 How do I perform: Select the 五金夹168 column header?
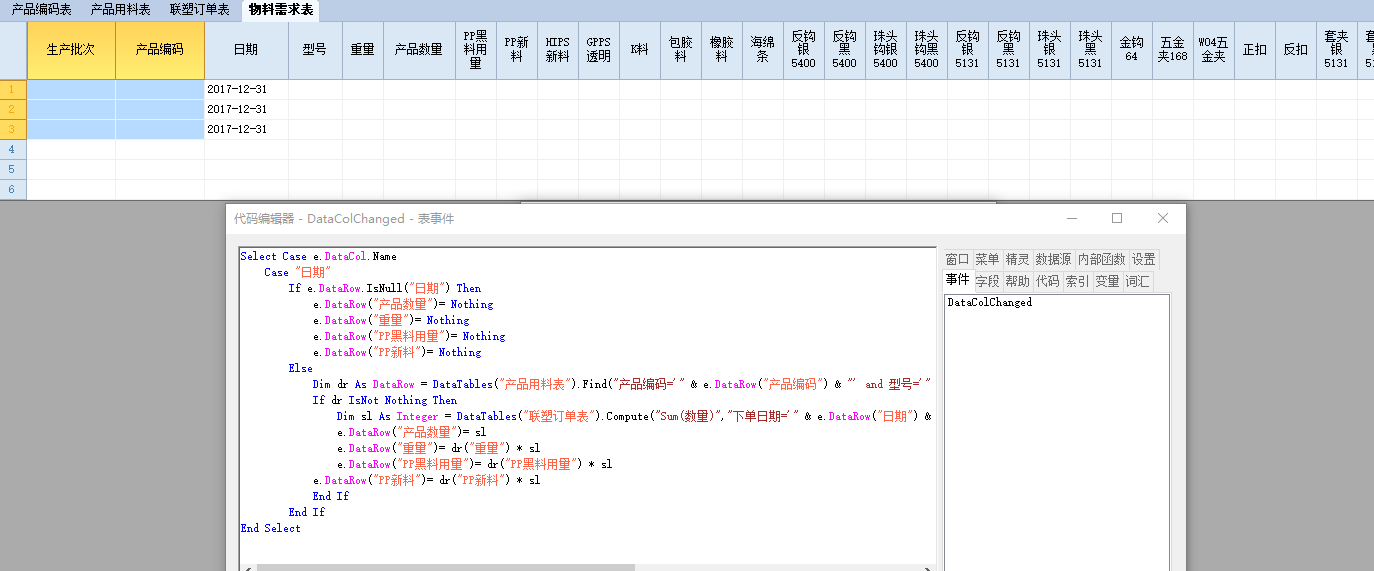point(1172,50)
